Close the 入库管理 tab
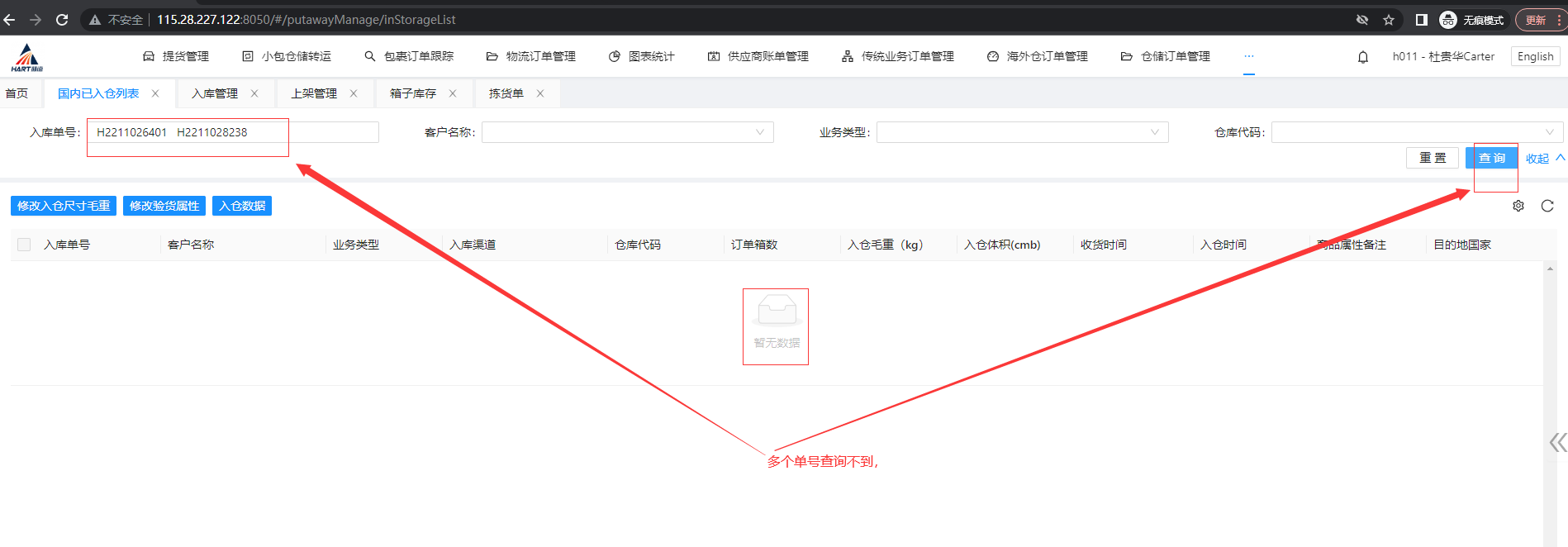 tap(254, 93)
